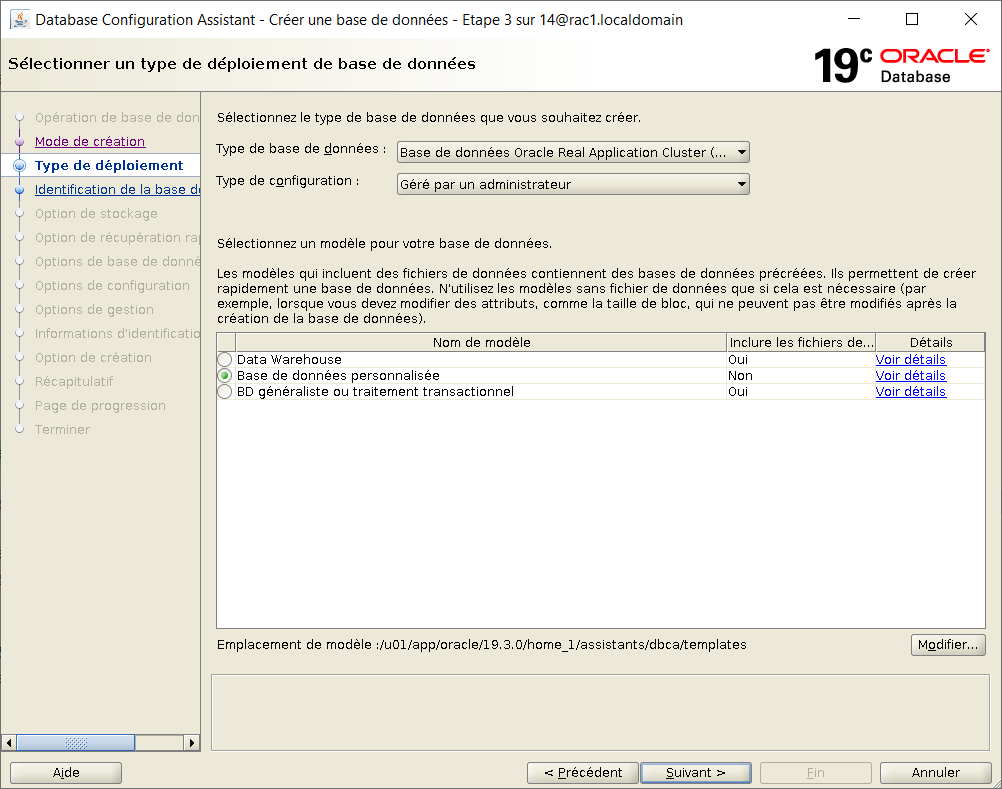
Task: Go back with Précédent button
Action: 583,772
